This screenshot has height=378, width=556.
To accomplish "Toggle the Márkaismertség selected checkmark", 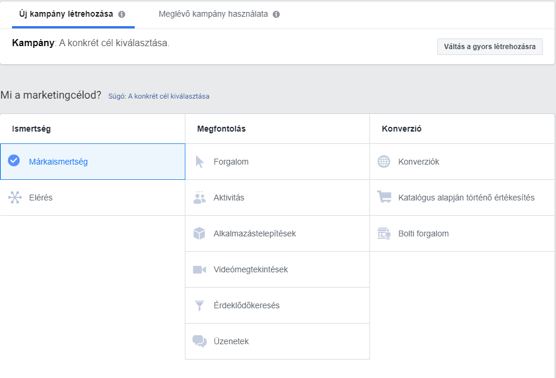I will [x=14, y=161].
